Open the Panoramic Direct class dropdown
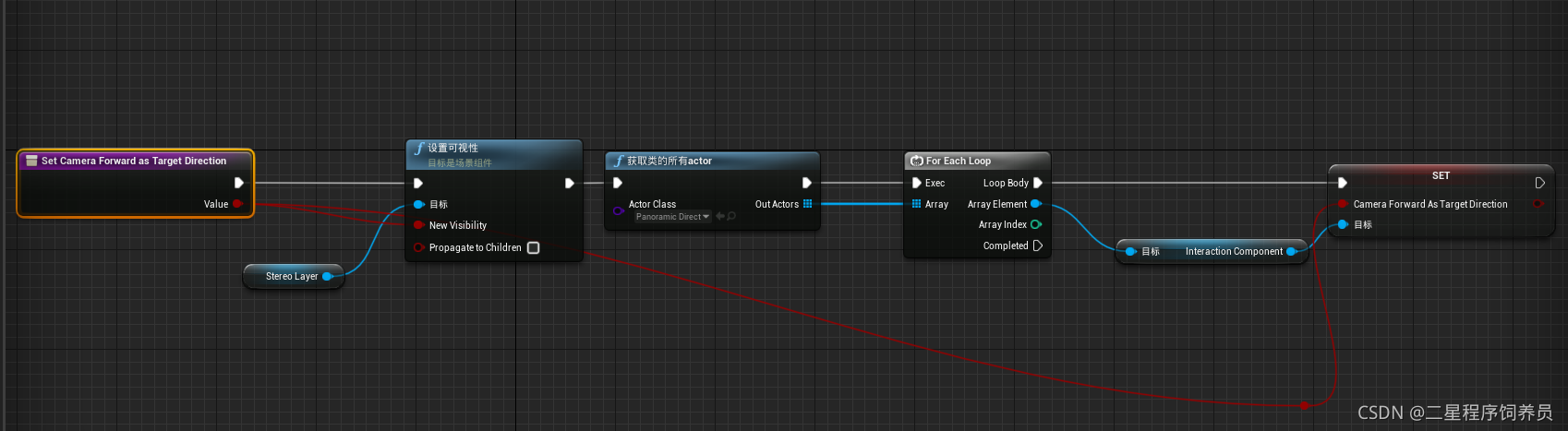 (672, 217)
